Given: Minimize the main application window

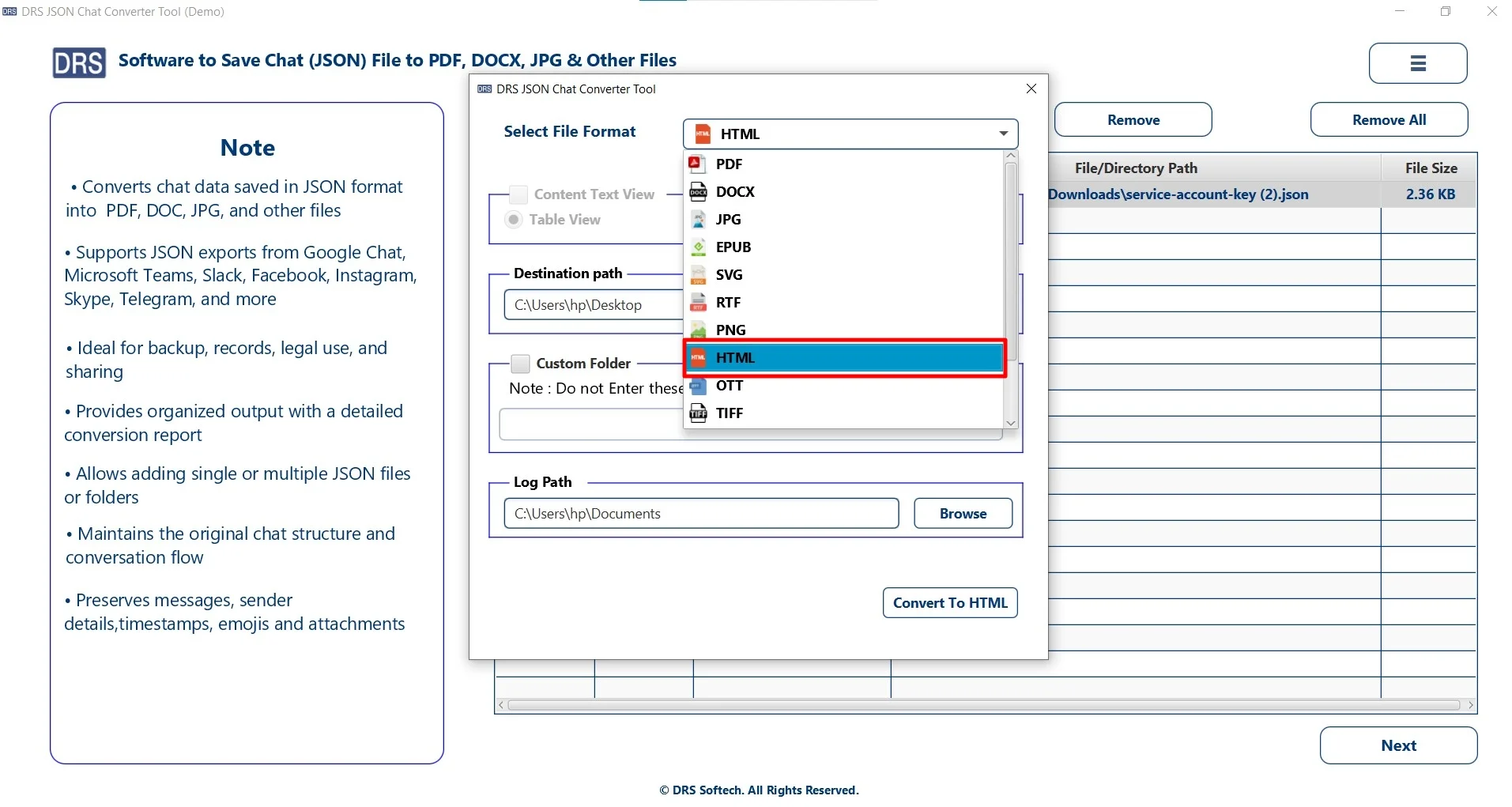Looking at the screenshot, I should click(1400, 11).
